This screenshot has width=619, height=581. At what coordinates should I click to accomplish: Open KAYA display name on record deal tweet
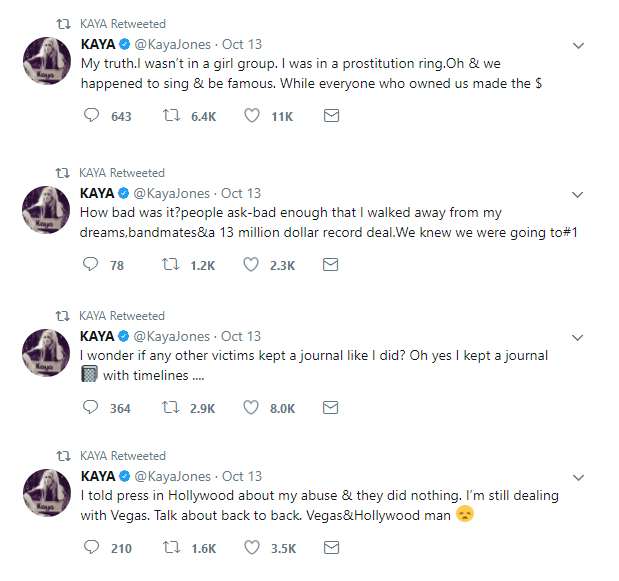click(97, 193)
